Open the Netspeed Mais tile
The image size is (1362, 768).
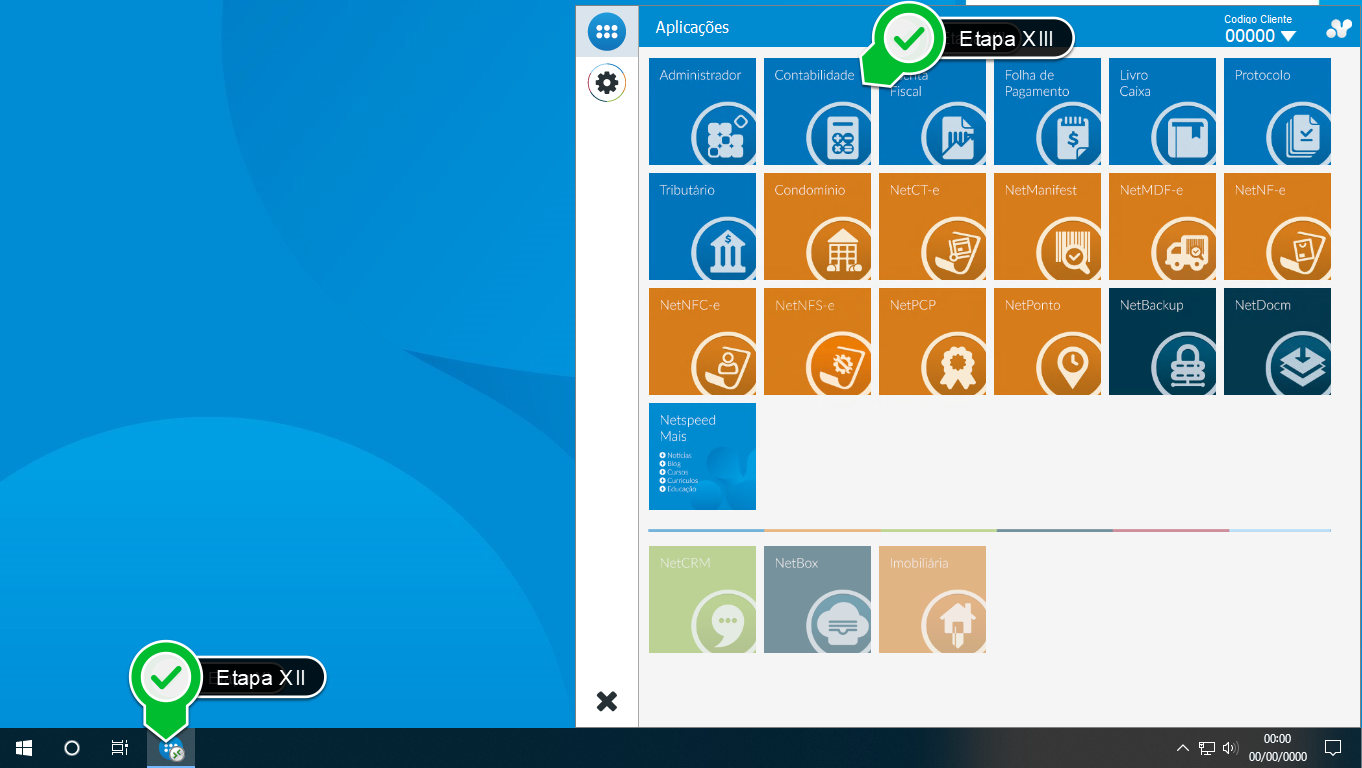tap(702, 456)
